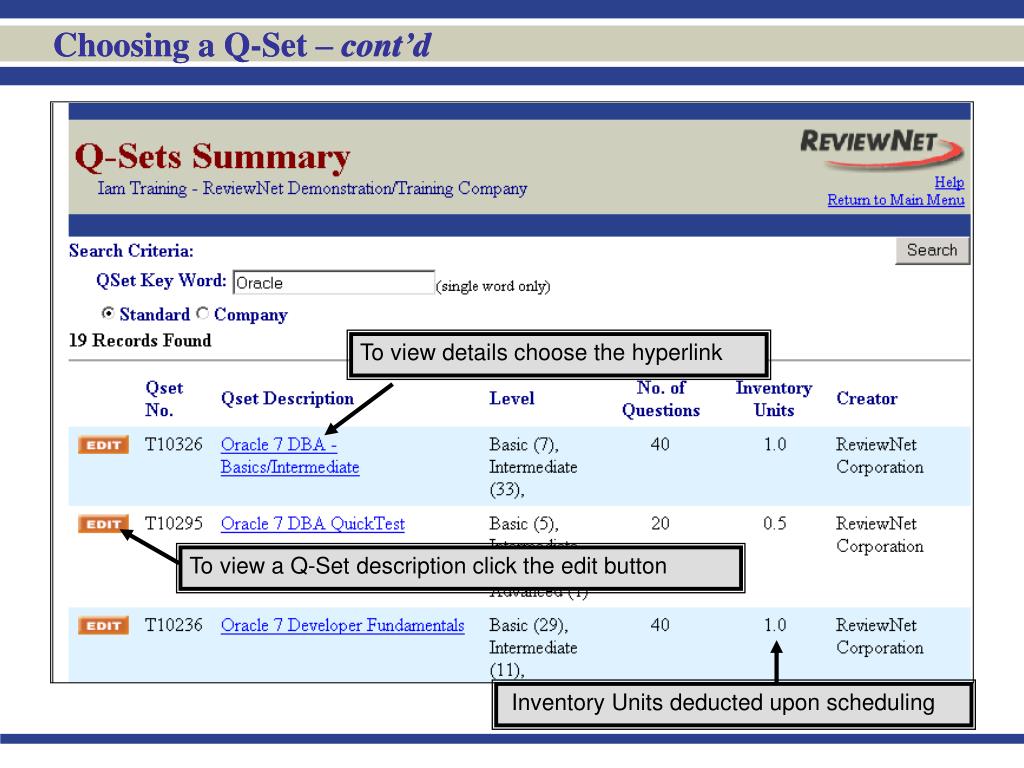This screenshot has height=768, width=1024.
Task: Click Qset number T10326
Action: point(174,445)
